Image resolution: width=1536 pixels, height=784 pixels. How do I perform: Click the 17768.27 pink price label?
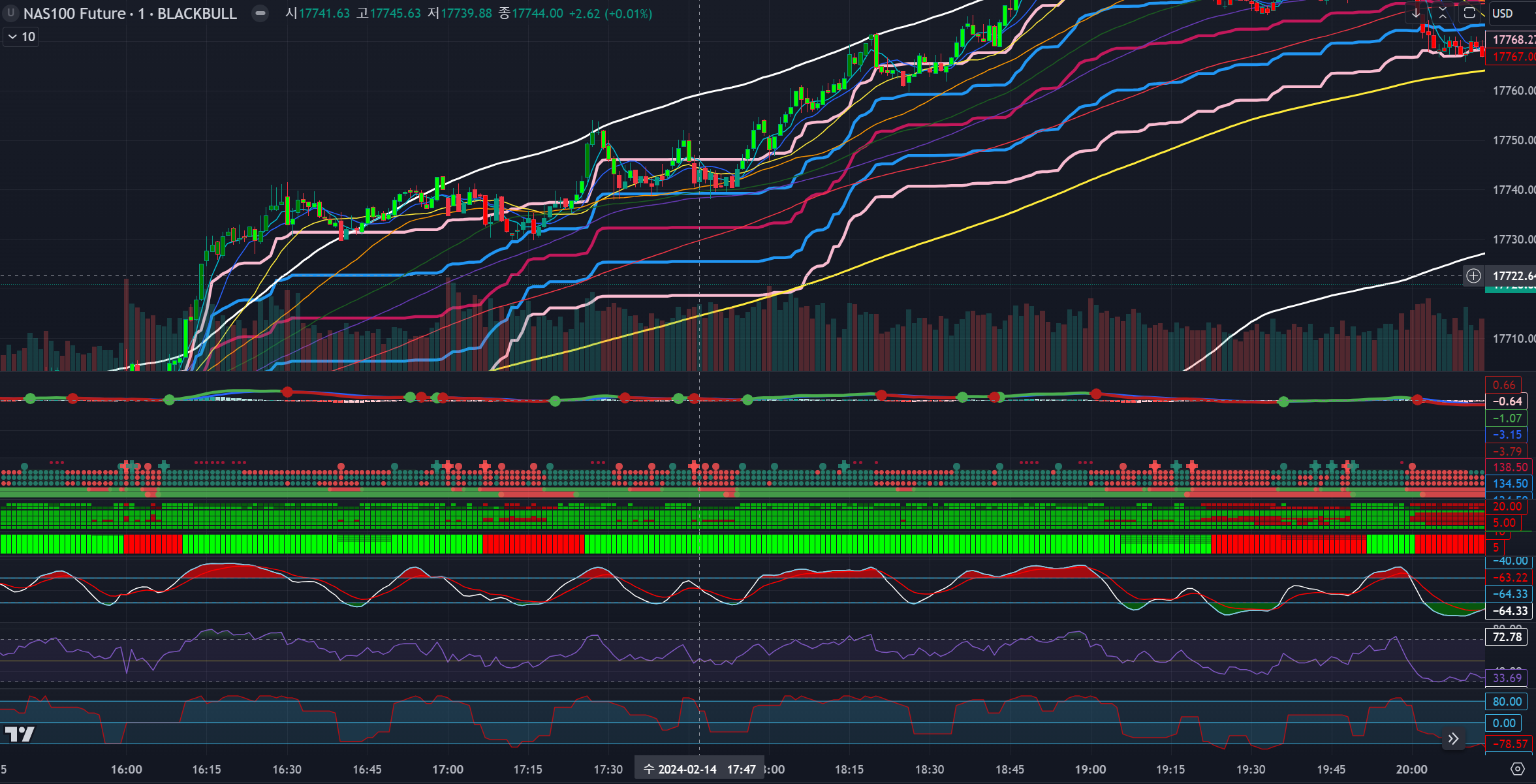coord(1513,40)
